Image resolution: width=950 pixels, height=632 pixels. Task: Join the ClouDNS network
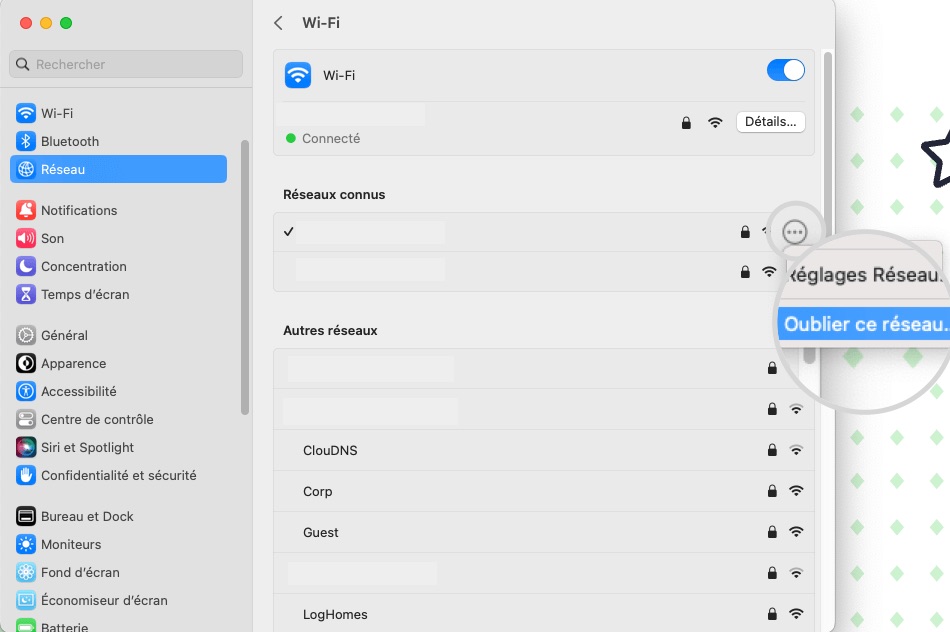[x=543, y=450]
